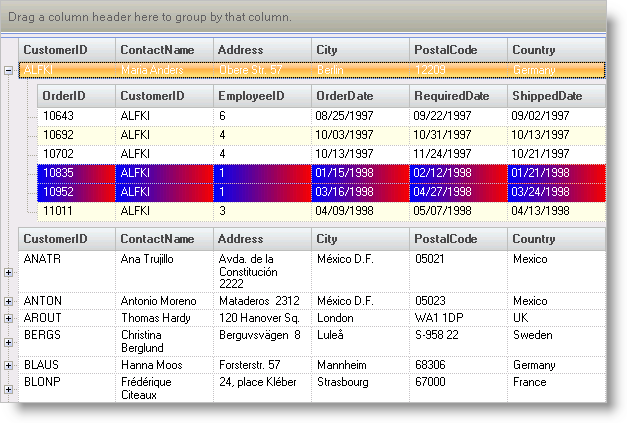Viewport: 627px width, 423px height.
Task: Select the Thomas Hardy contact cell
Action: click(164, 317)
